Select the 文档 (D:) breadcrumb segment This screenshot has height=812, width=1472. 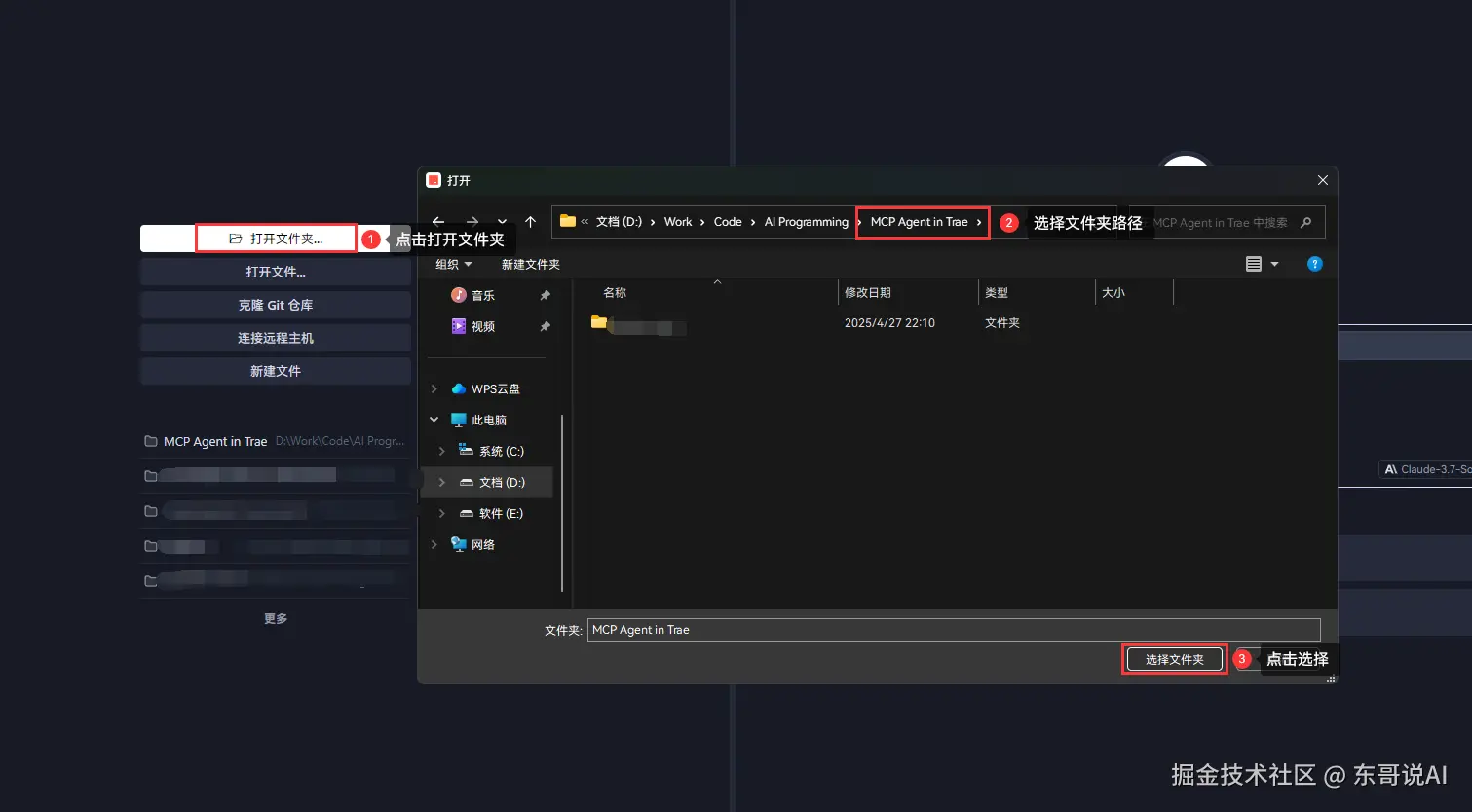(x=619, y=222)
